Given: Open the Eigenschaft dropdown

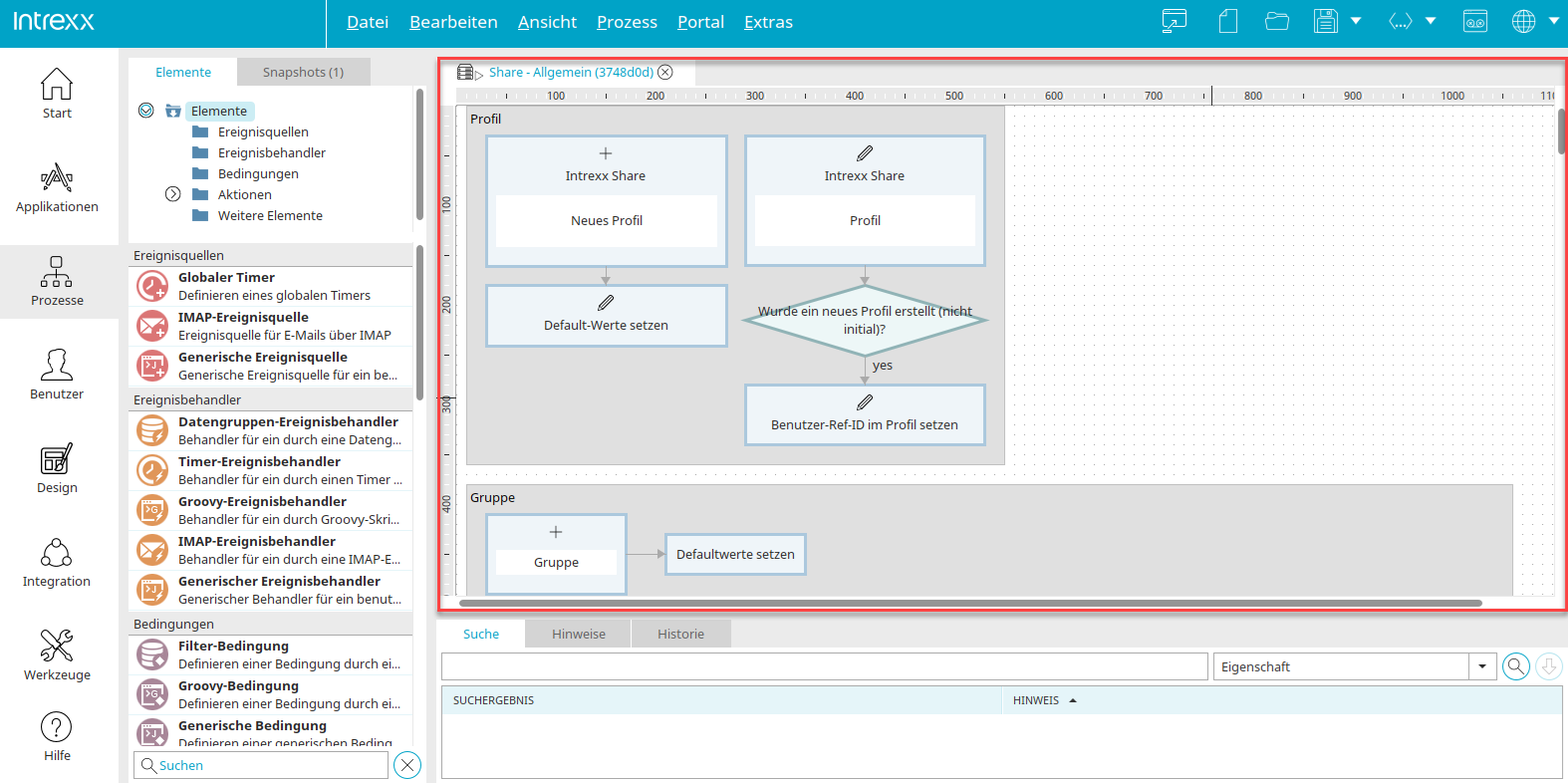Looking at the screenshot, I should [x=1482, y=666].
